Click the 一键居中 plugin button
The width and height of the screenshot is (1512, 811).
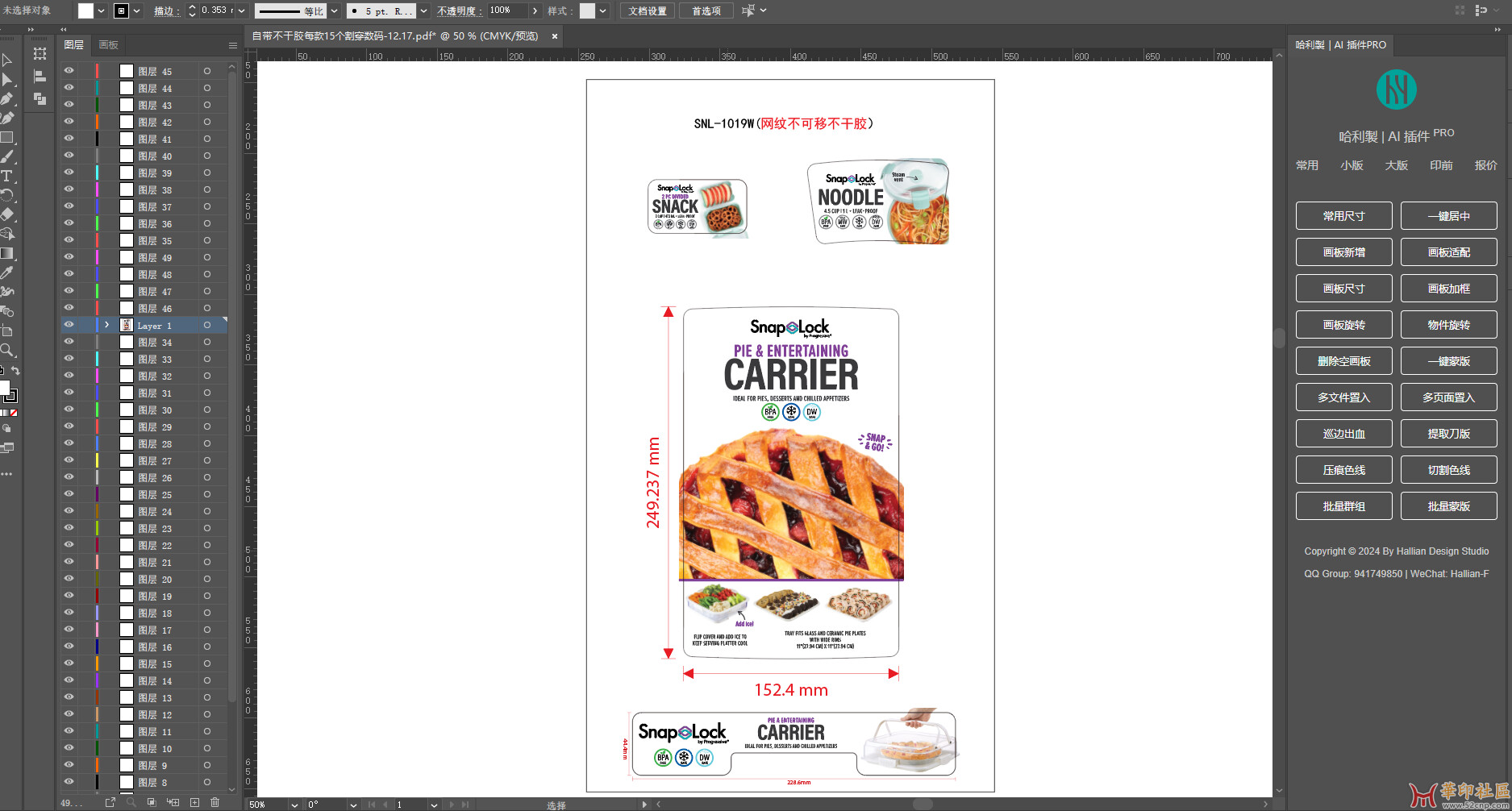[1449, 216]
